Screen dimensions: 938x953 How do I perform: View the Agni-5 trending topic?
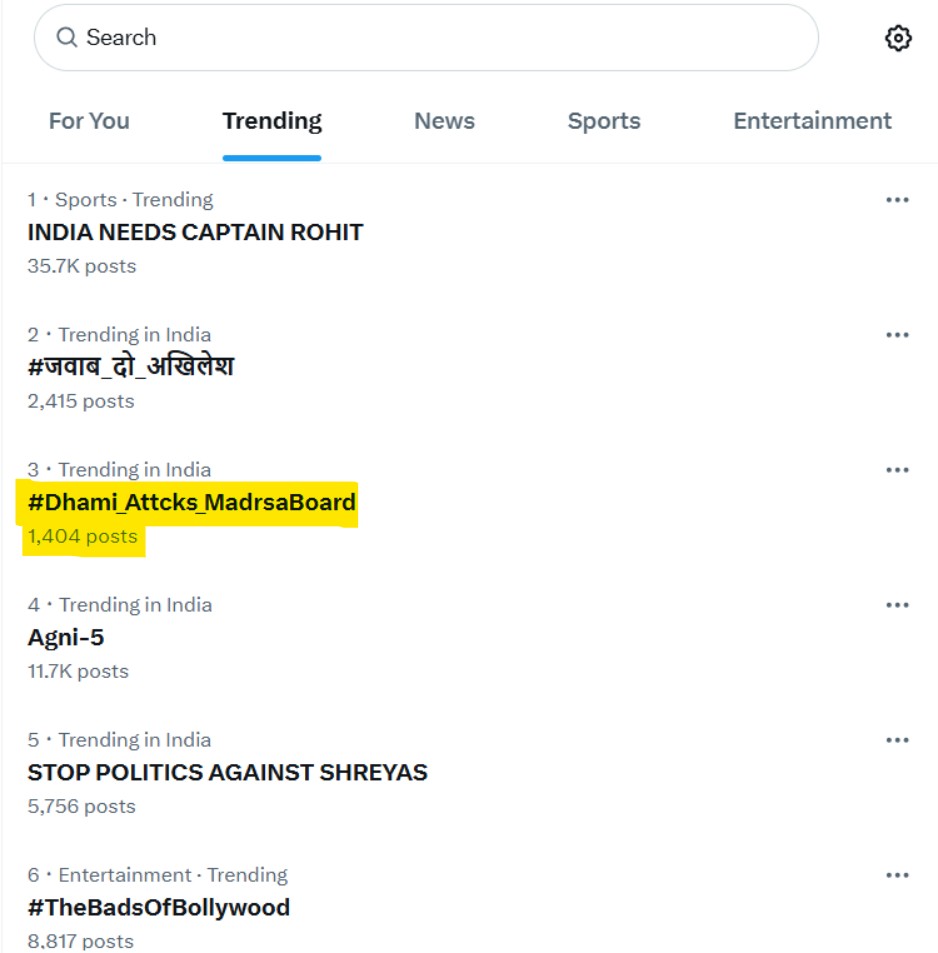tap(66, 637)
